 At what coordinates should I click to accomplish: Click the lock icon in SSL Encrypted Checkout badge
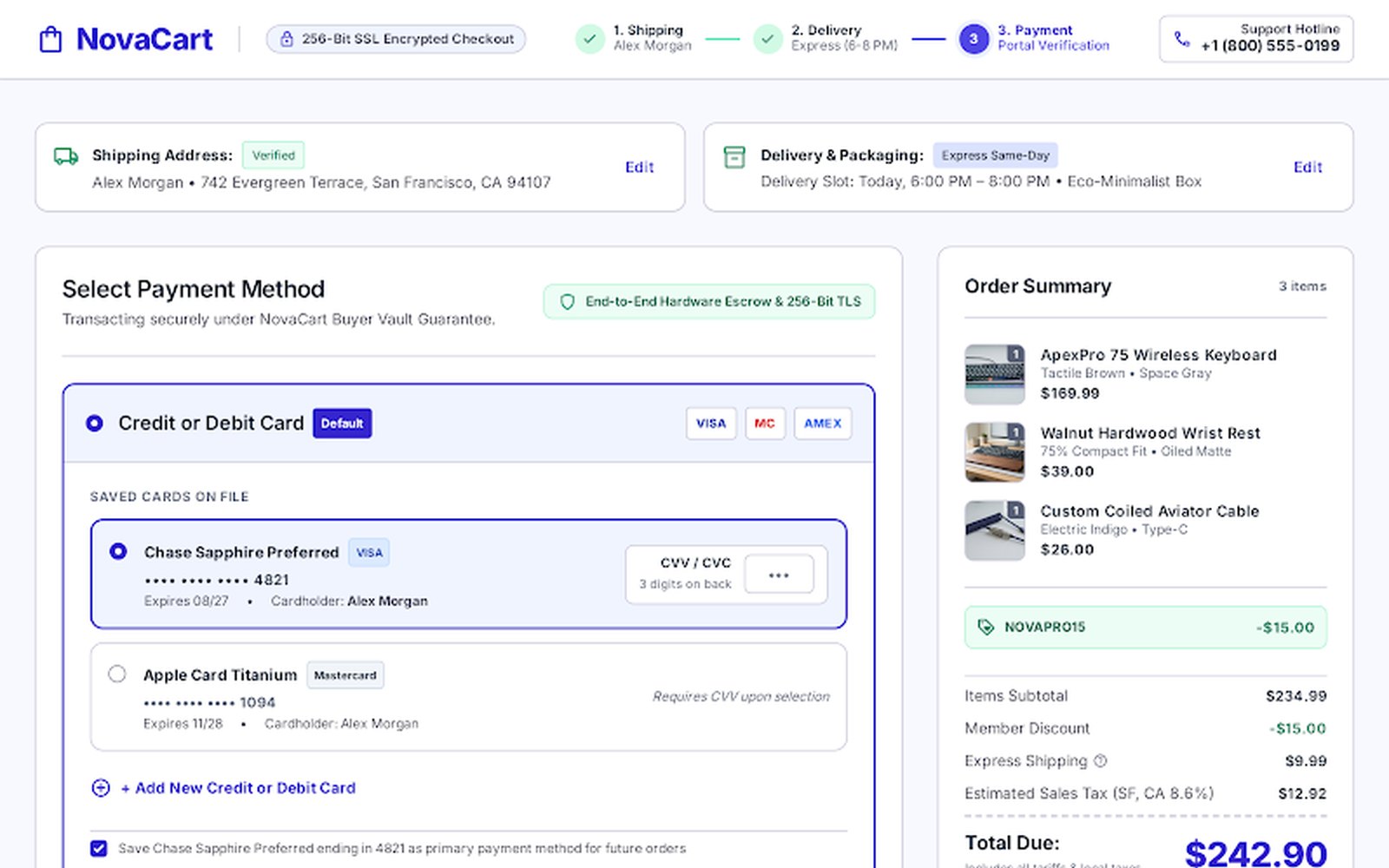tap(286, 39)
